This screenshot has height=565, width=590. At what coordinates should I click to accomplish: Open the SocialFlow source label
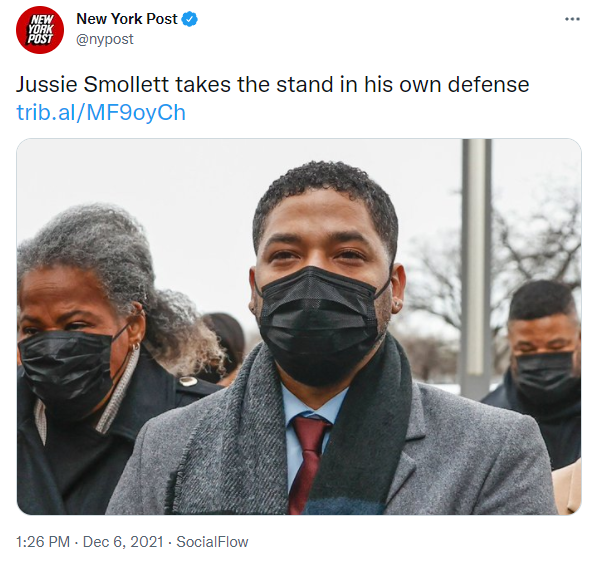(x=212, y=542)
